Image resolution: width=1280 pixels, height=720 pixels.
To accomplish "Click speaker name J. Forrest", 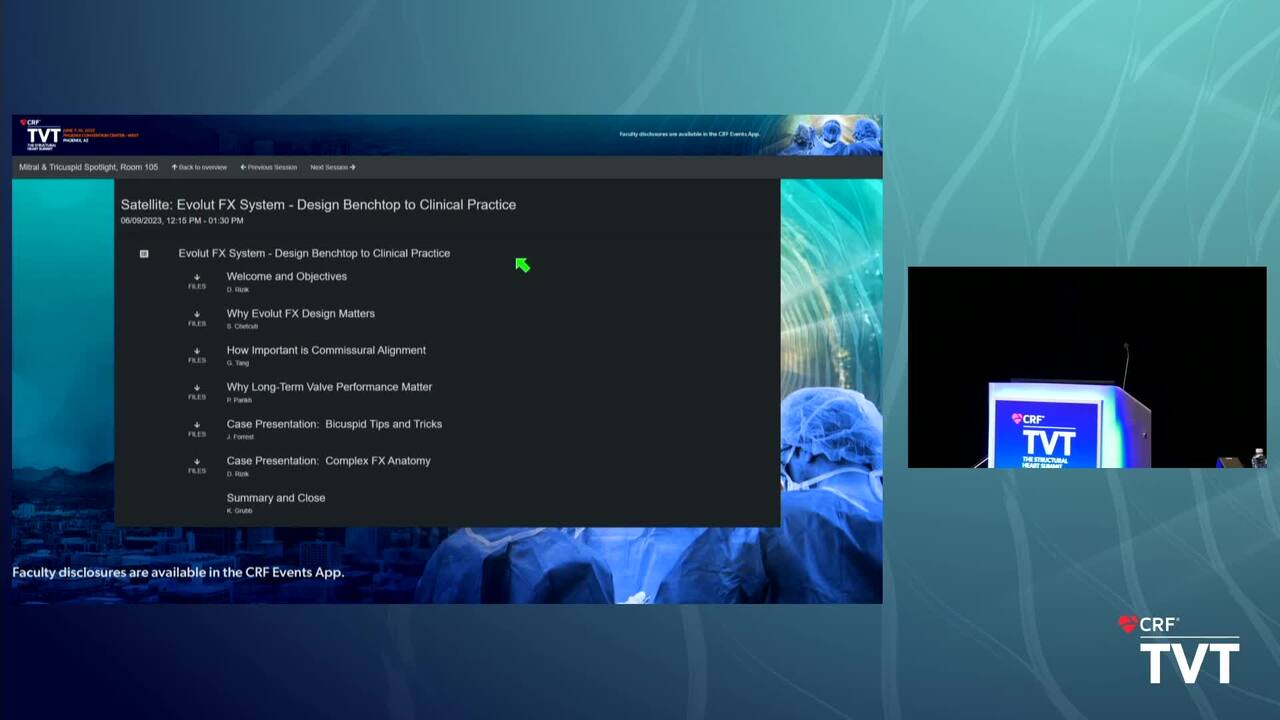I will pos(240,437).
